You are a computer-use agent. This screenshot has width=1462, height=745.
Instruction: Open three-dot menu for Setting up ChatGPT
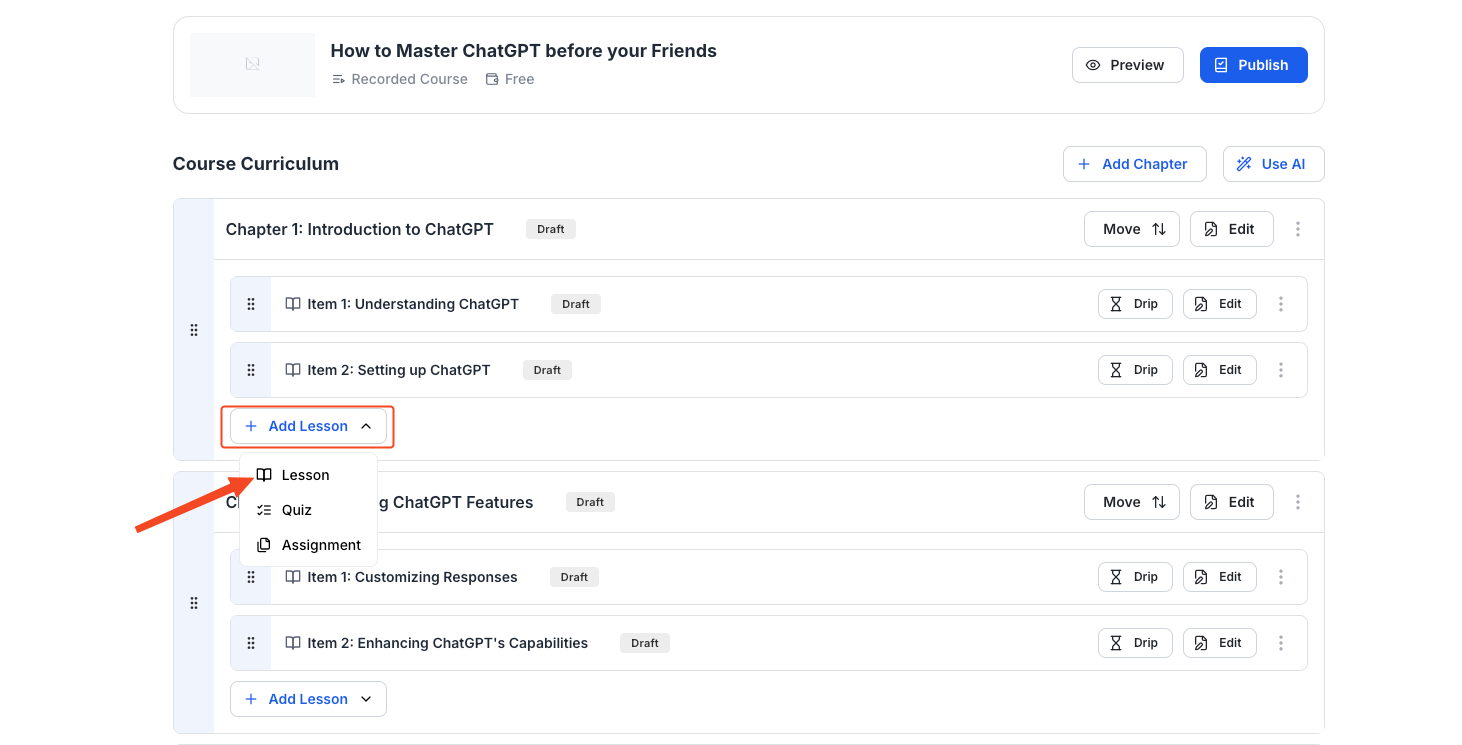pyautogui.click(x=1281, y=370)
